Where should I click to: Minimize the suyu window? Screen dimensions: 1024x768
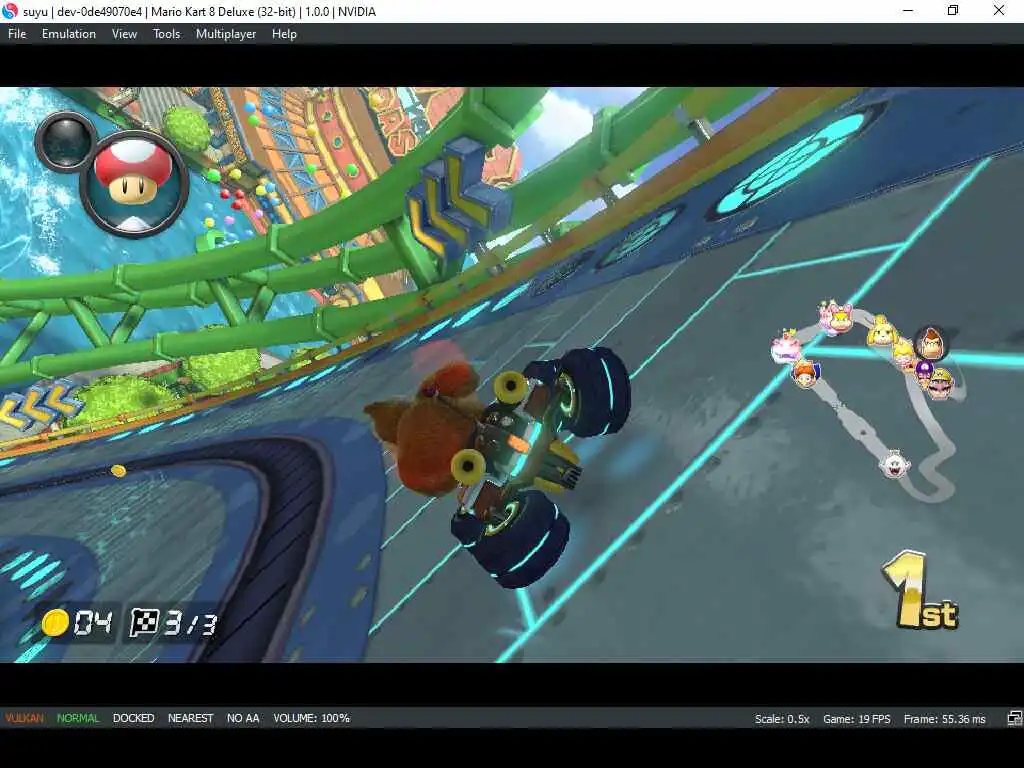pyautogui.click(x=908, y=10)
